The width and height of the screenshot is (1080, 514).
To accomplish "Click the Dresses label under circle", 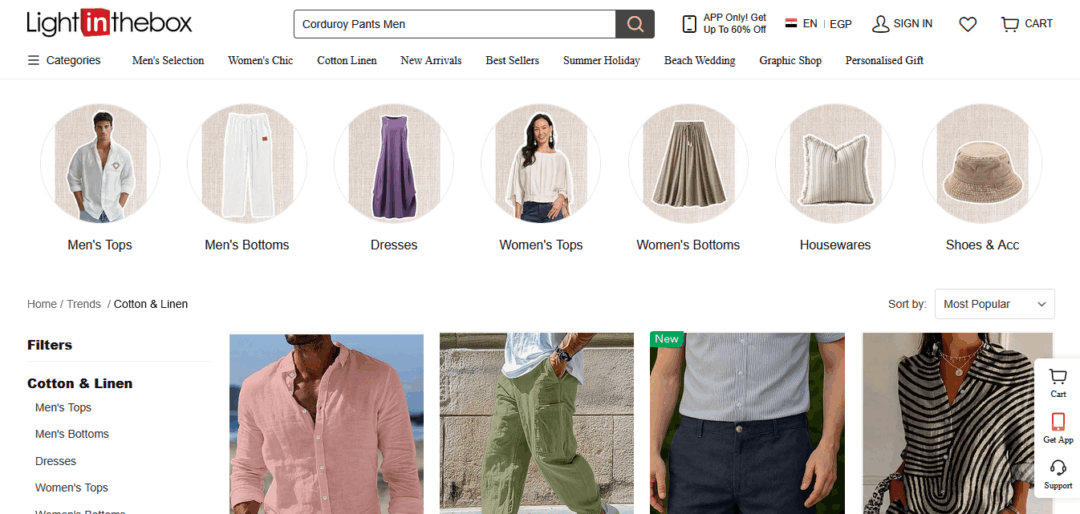I will [394, 245].
